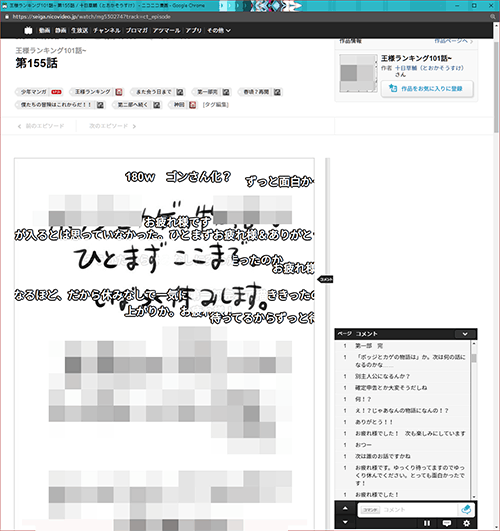Open ブロマガ in the top bar

click(137, 30)
